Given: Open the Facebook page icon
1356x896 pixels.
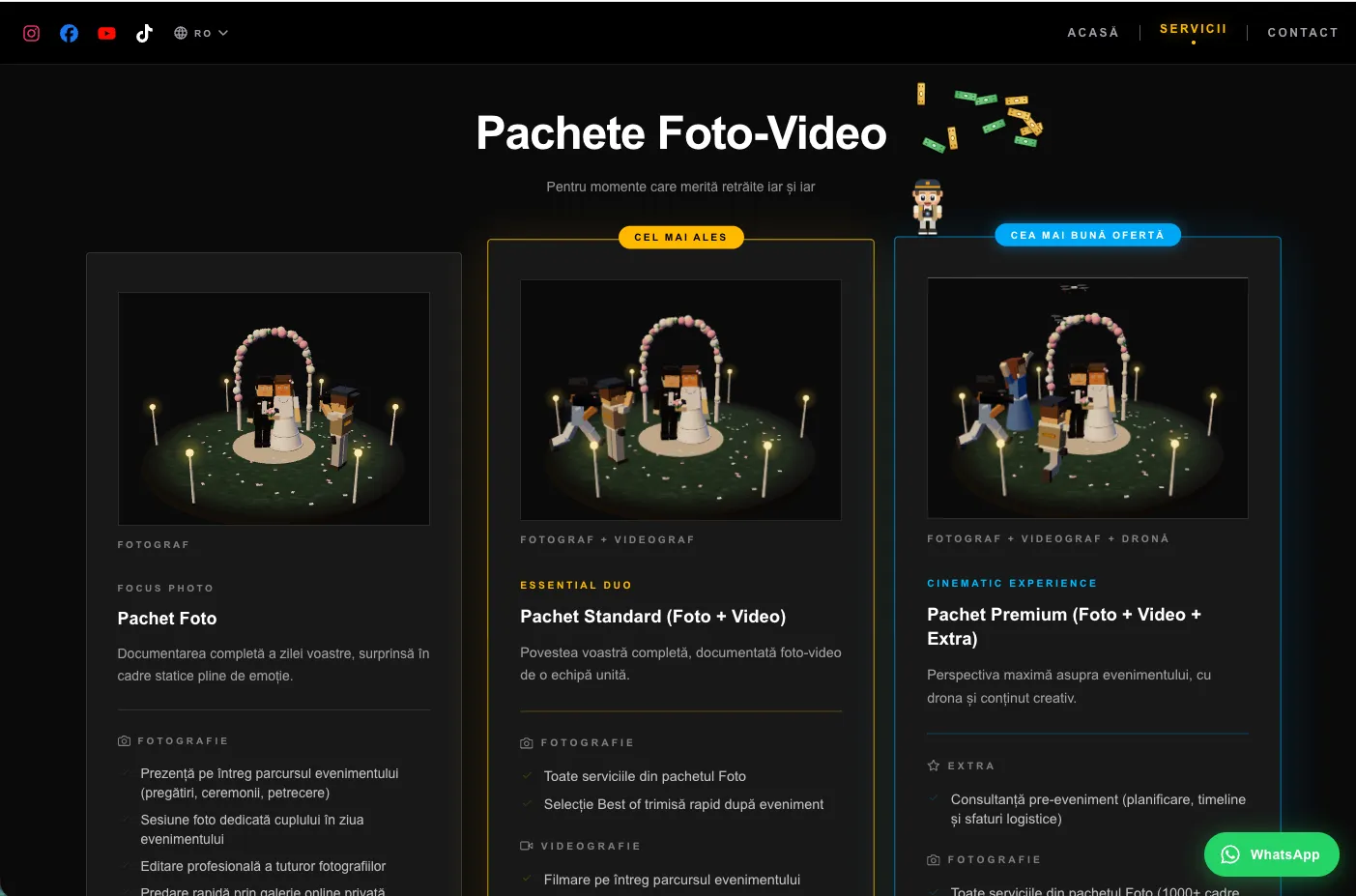Looking at the screenshot, I should tap(69, 33).
